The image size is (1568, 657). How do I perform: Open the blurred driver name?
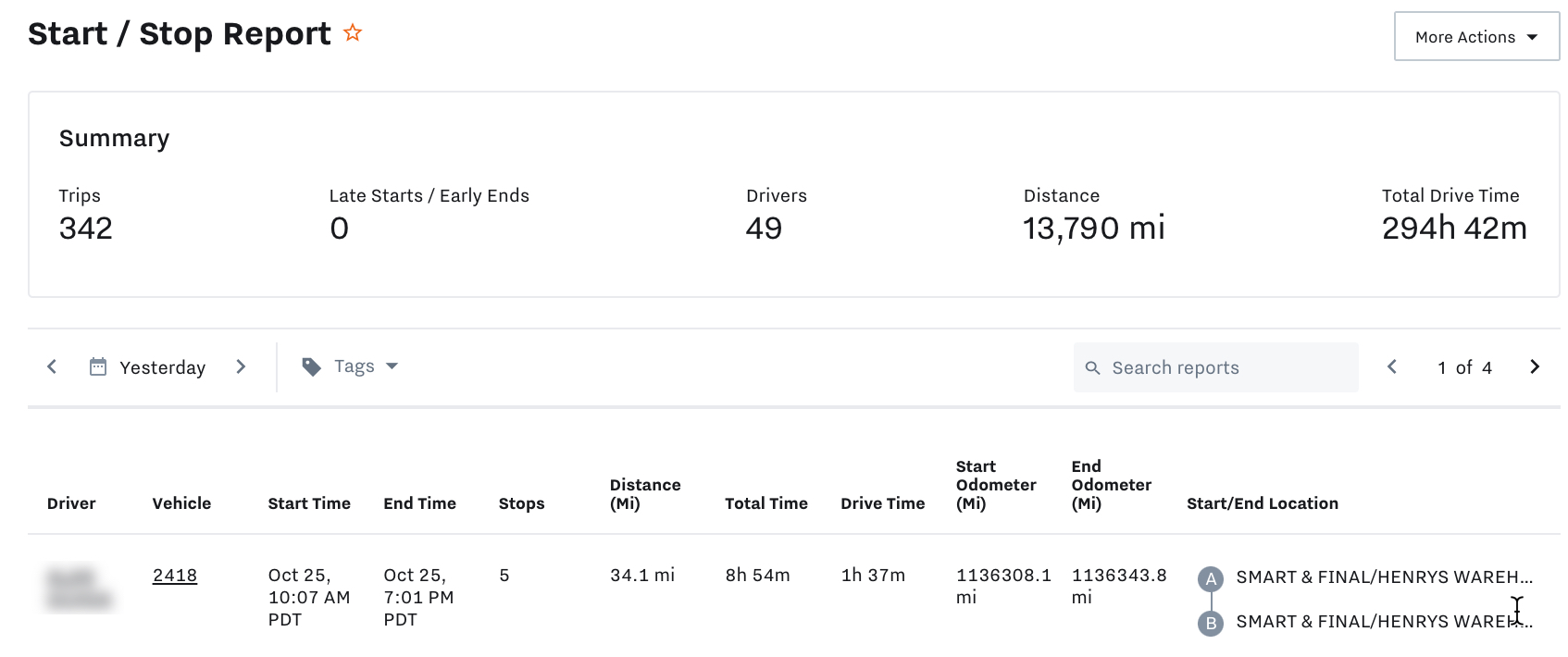(x=79, y=589)
